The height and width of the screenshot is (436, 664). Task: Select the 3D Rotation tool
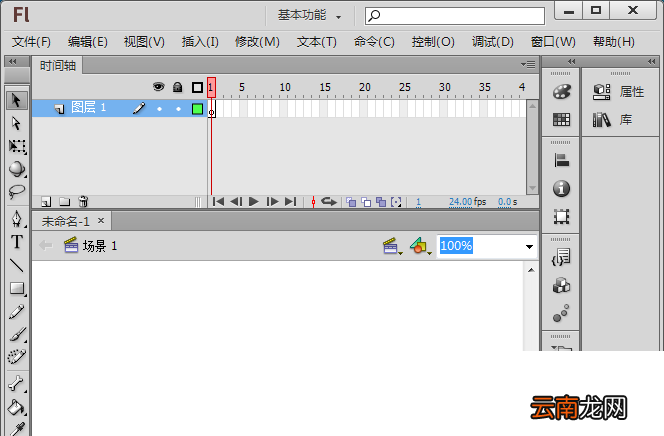pos(17,169)
